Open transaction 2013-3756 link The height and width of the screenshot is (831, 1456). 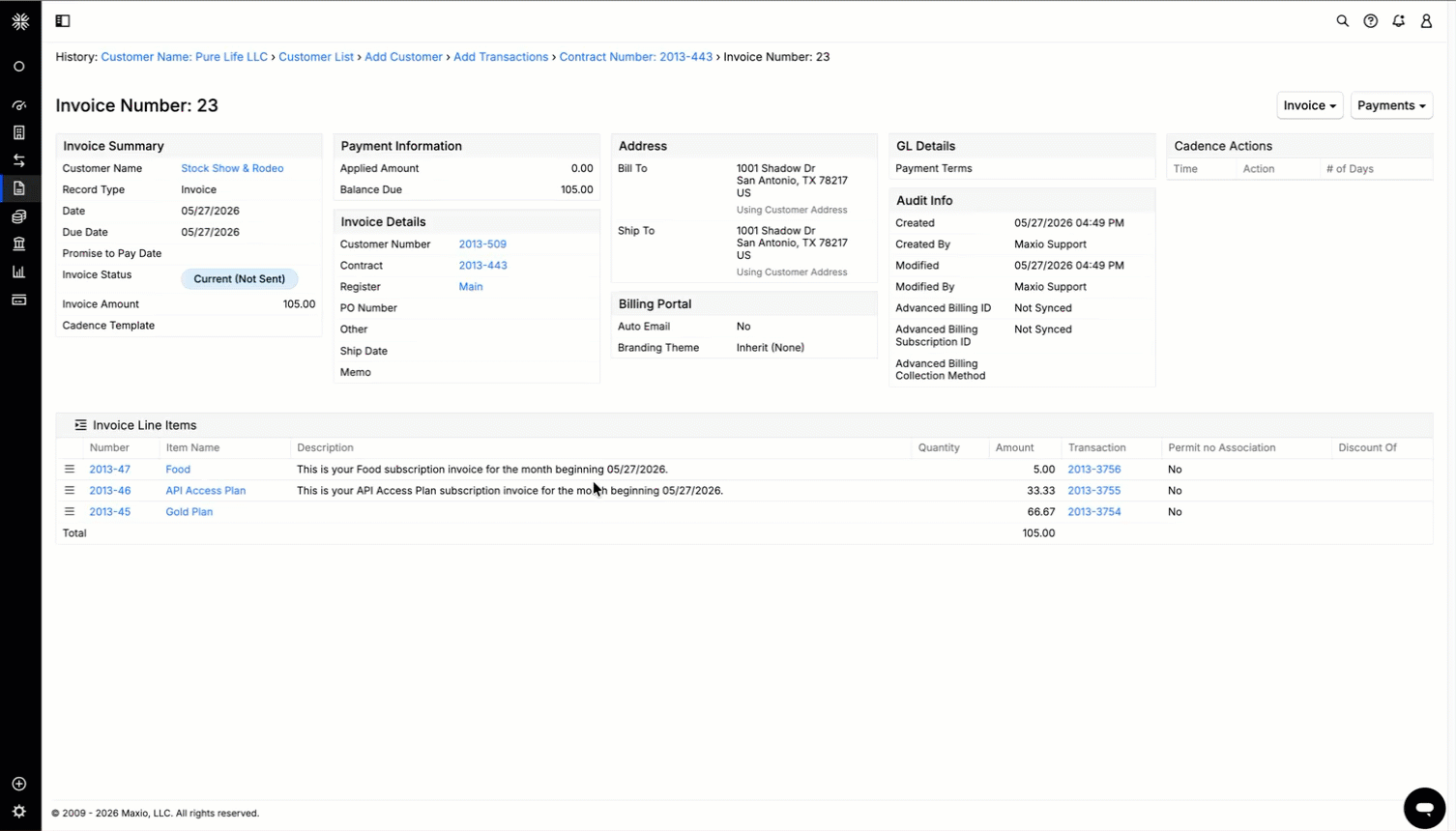coord(1094,470)
